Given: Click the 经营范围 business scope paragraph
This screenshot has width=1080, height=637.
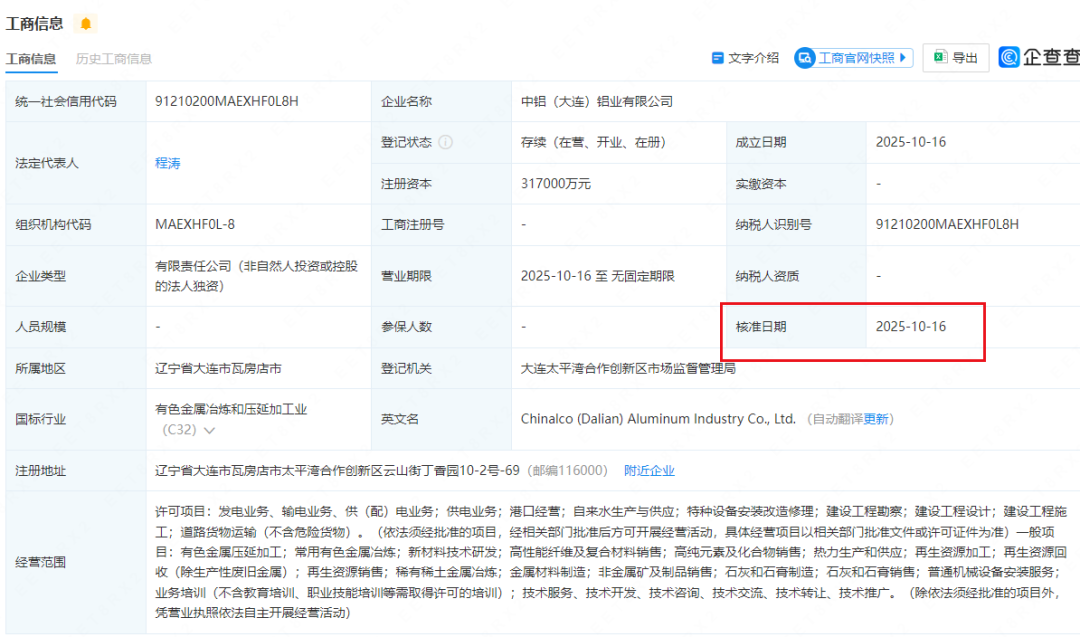Looking at the screenshot, I should pos(610,562).
